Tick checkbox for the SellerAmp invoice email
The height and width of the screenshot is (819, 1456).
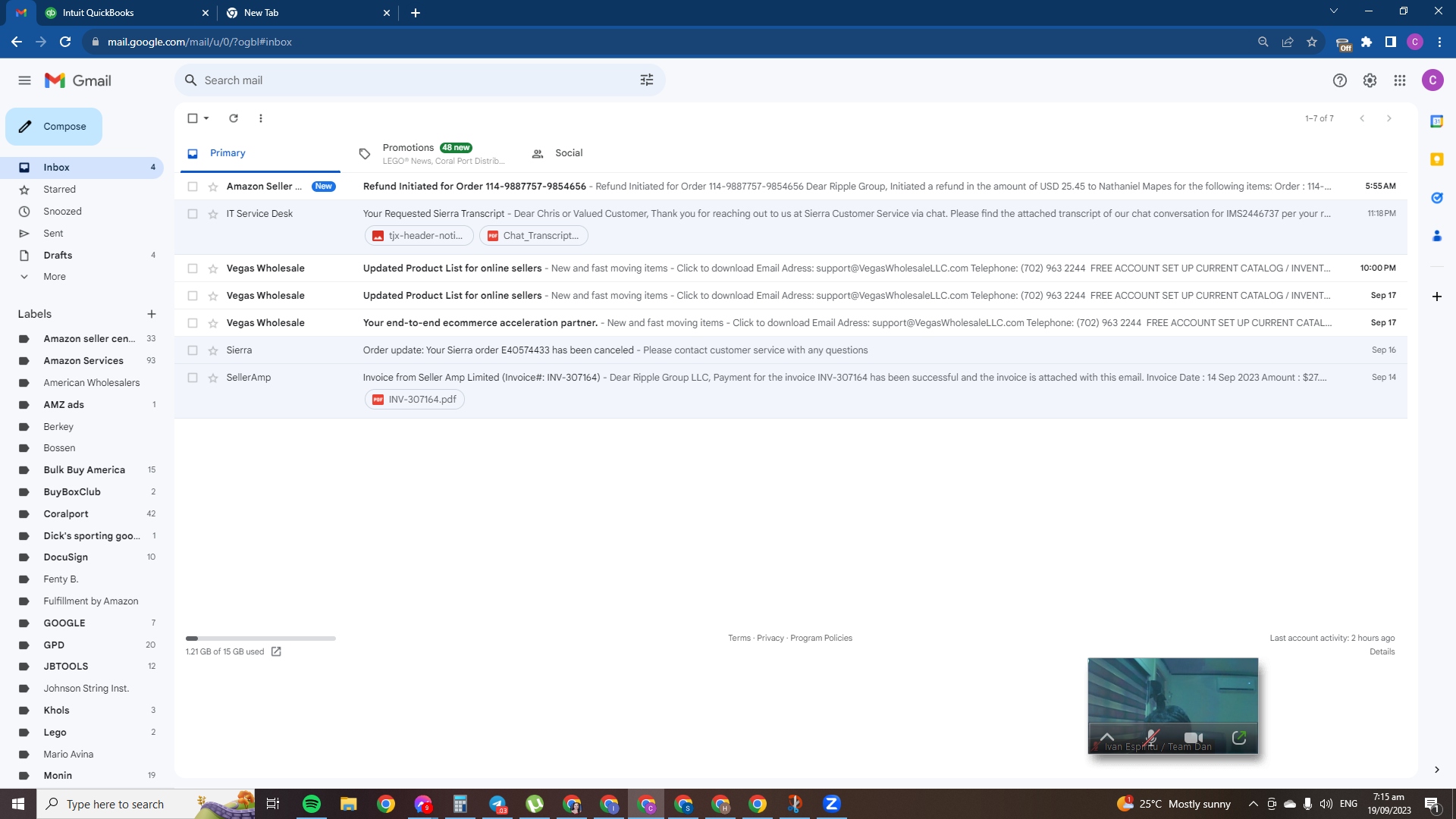click(x=193, y=378)
